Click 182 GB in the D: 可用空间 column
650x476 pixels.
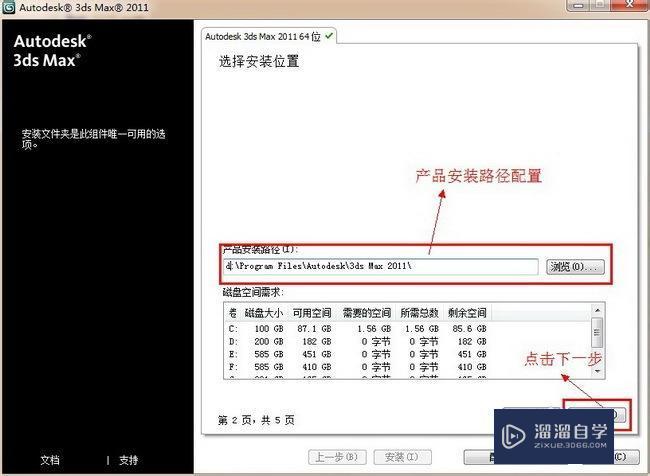pos(317,342)
